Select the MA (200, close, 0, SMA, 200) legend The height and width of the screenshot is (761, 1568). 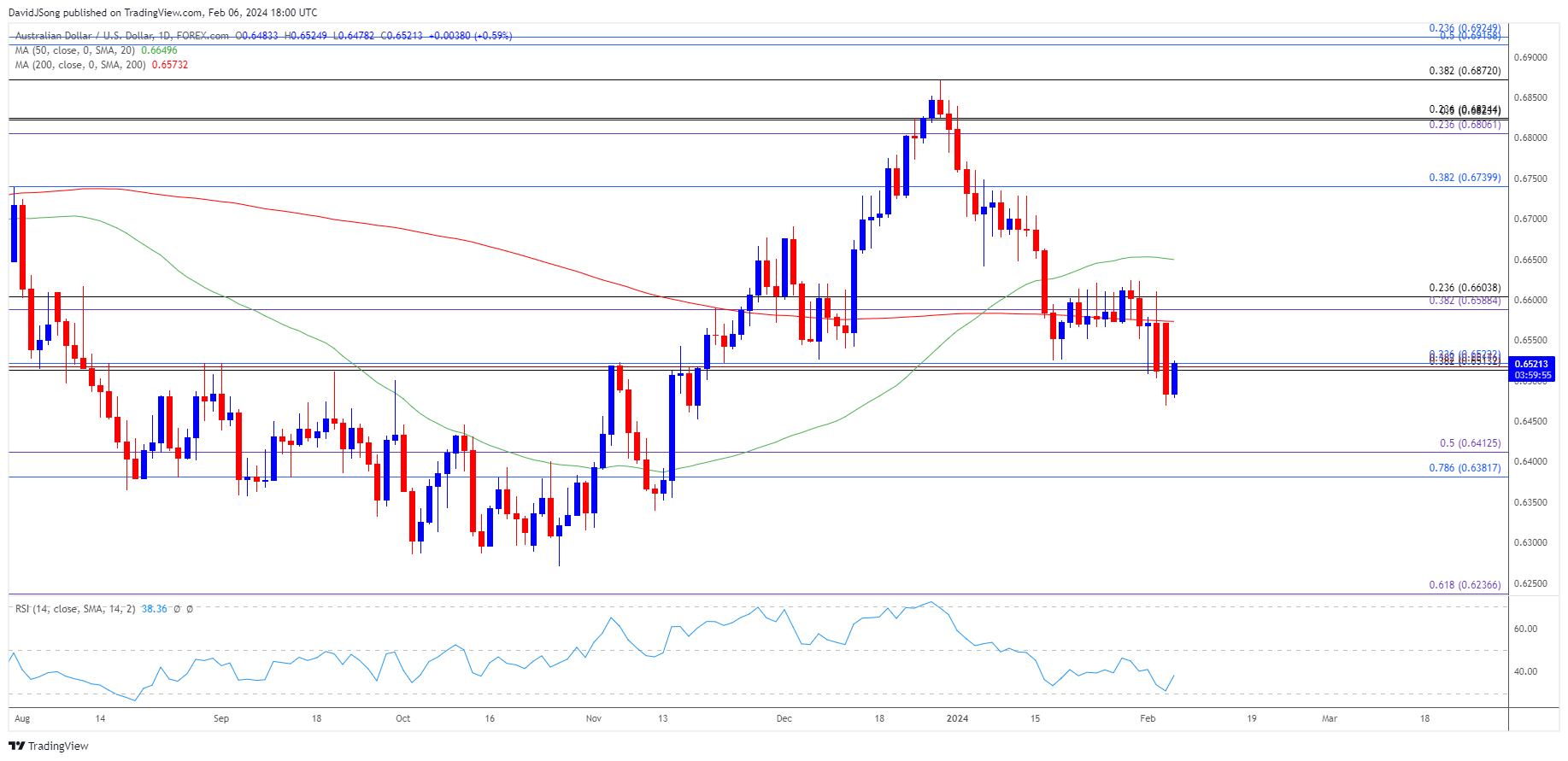tap(81, 65)
